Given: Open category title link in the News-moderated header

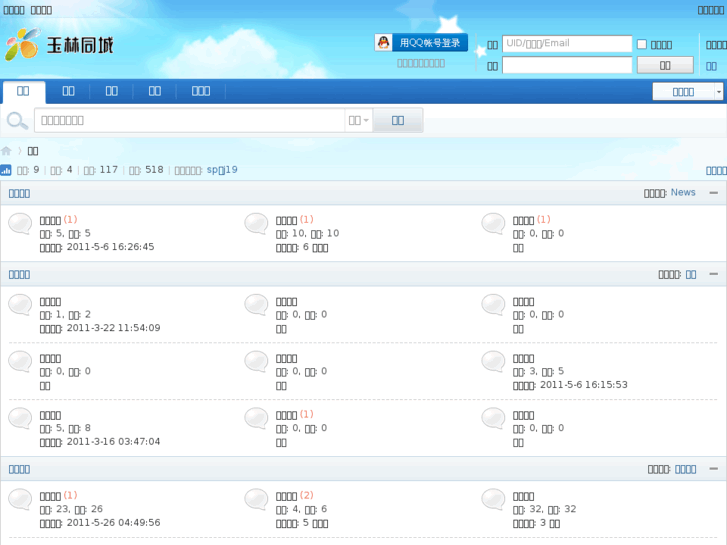Looking at the screenshot, I should pos(19,193).
